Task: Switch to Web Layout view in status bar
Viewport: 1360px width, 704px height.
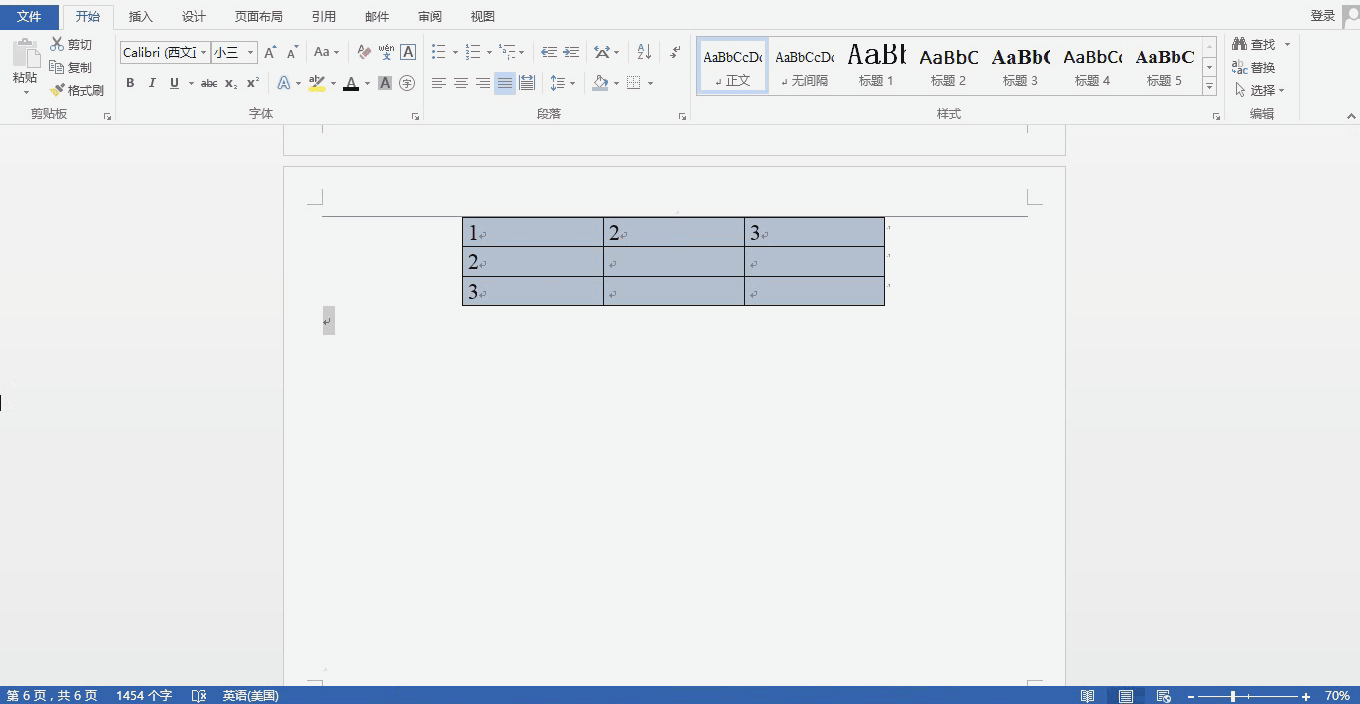Action: [x=1163, y=696]
